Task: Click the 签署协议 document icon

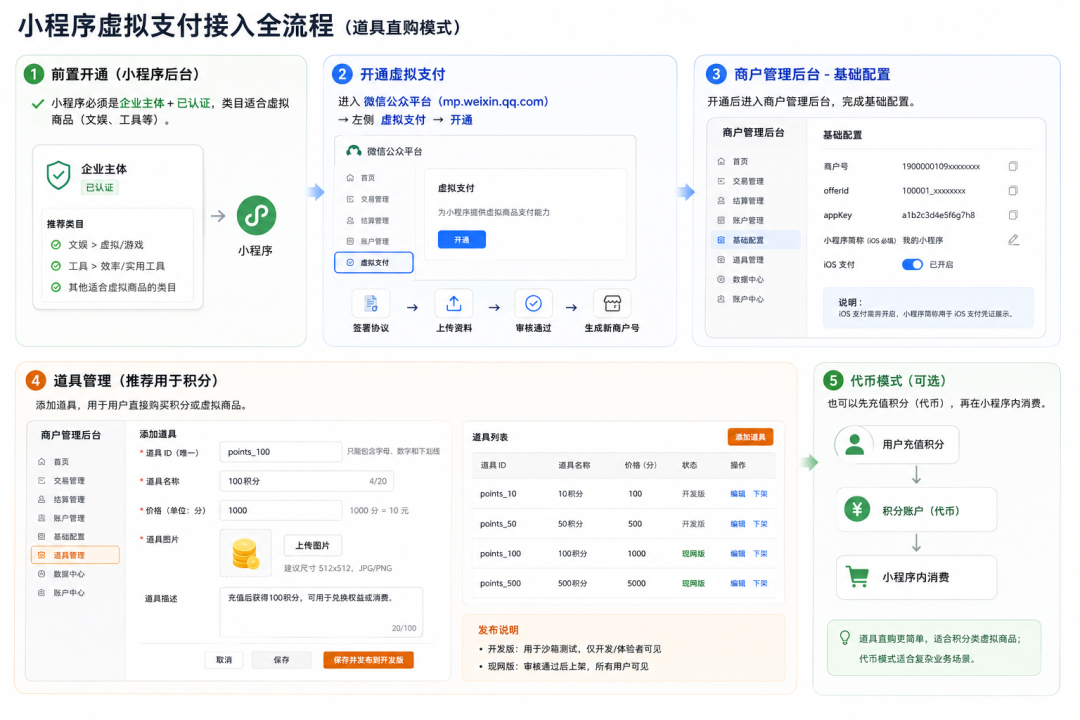Action: pos(371,304)
